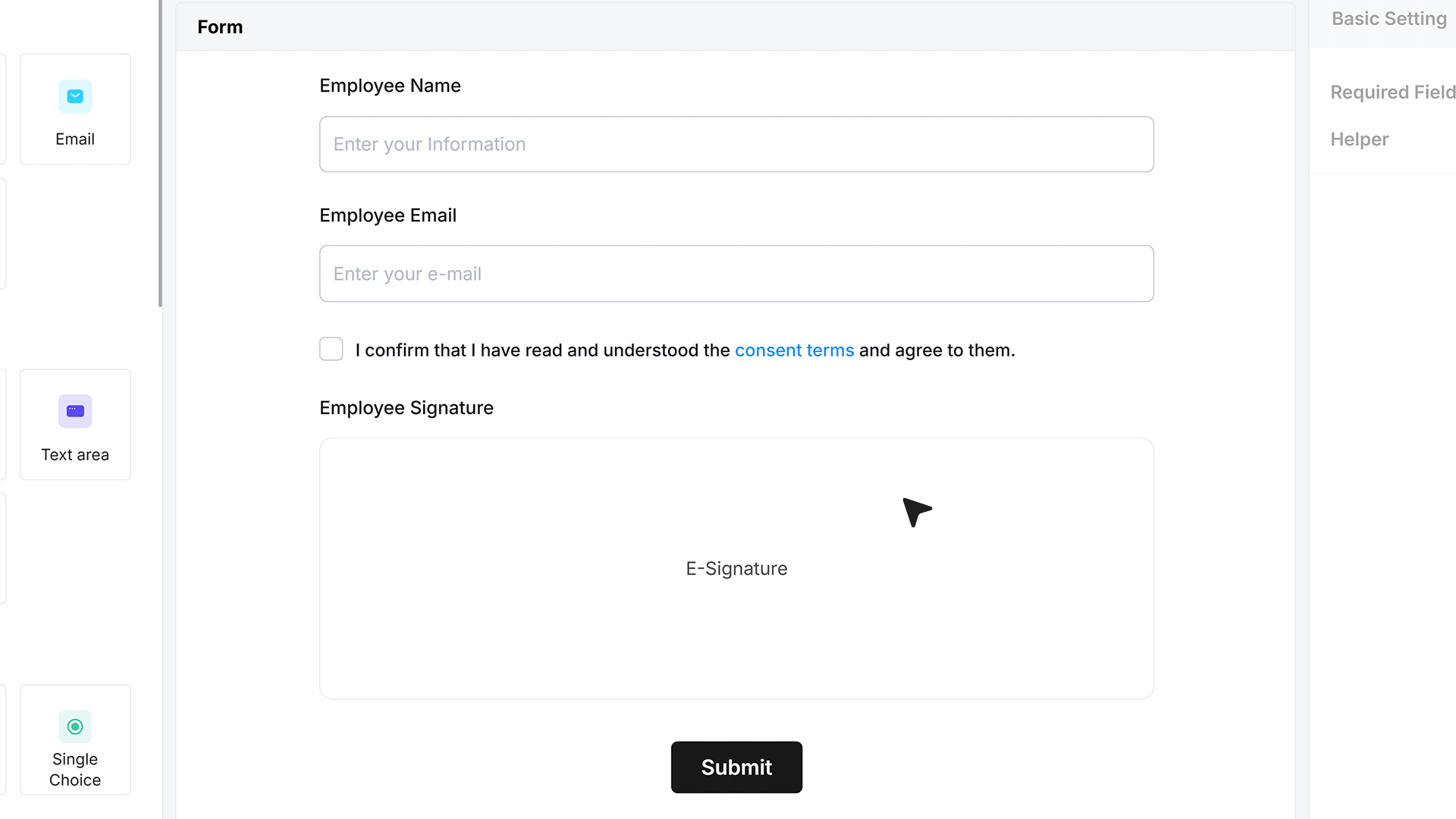This screenshot has height=819, width=1456.
Task: Click the E-Signature drawing area
Action: [x=736, y=569]
